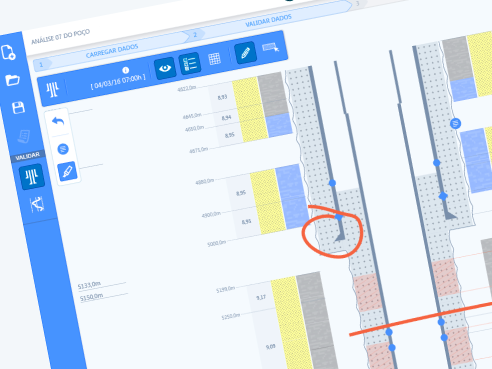The height and width of the screenshot is (369, 492).
Task: Toggle visibility with the eye icon
Action: click(165, 68)
